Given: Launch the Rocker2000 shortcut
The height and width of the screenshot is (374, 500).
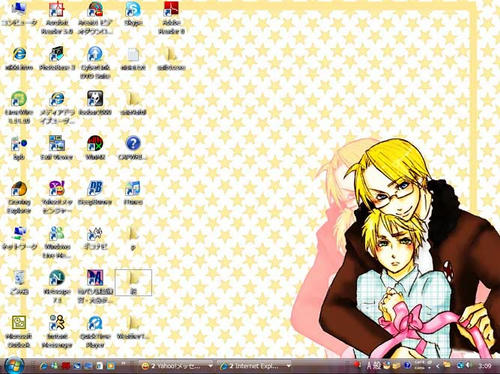Looking at the screenshot, I should [x=95, y=103].
